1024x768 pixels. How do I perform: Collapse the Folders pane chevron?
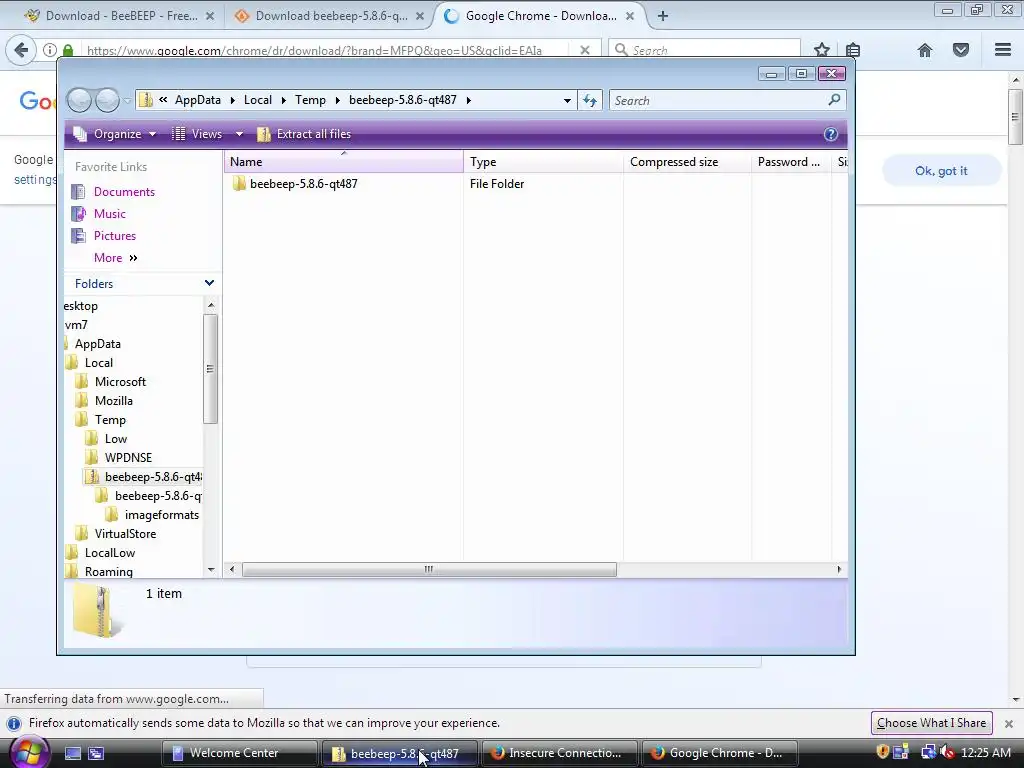click(x=209, y=283)
